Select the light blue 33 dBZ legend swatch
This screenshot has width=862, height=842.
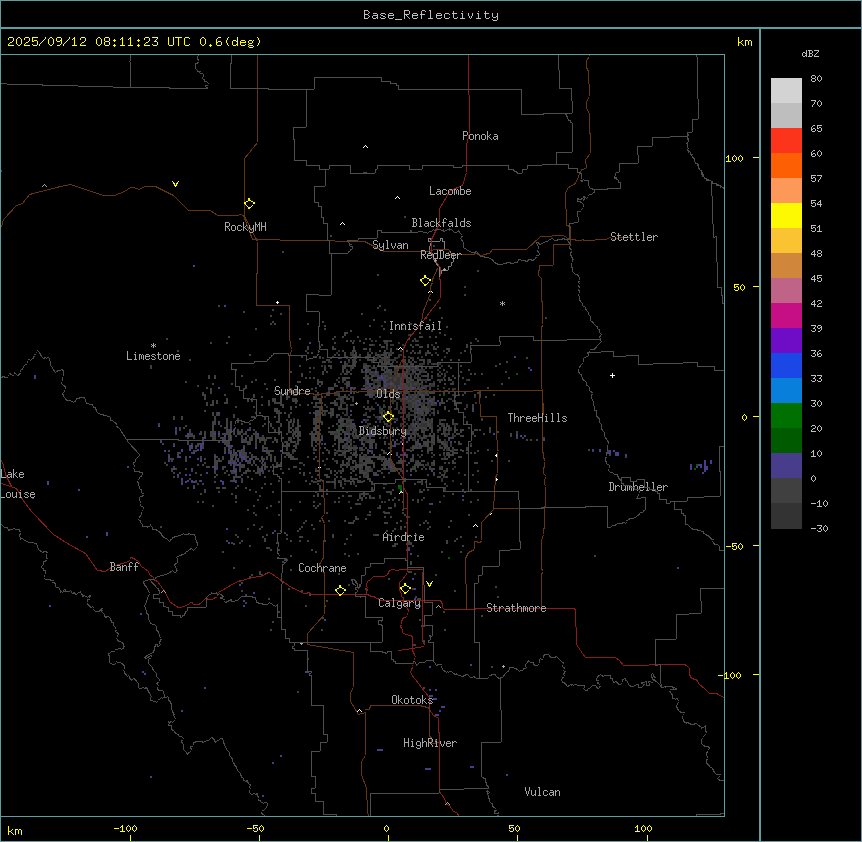pos(786,390)
